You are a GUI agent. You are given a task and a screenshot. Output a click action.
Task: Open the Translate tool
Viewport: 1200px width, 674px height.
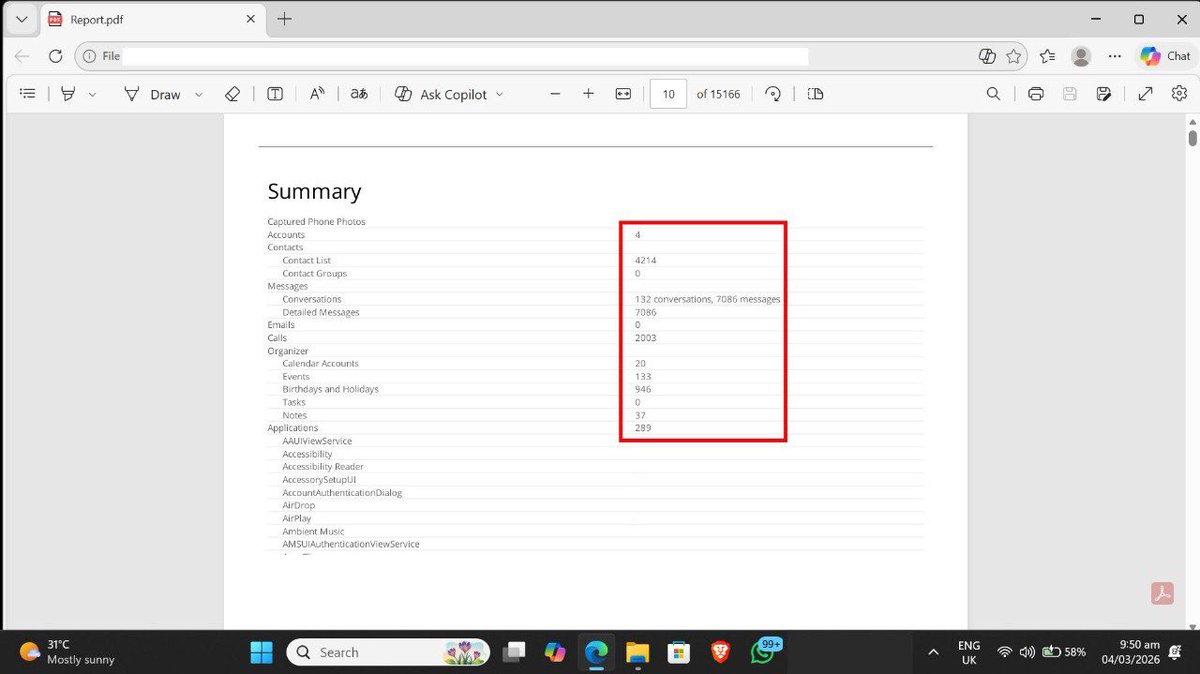pyautogui.click(x=358, y=94)
